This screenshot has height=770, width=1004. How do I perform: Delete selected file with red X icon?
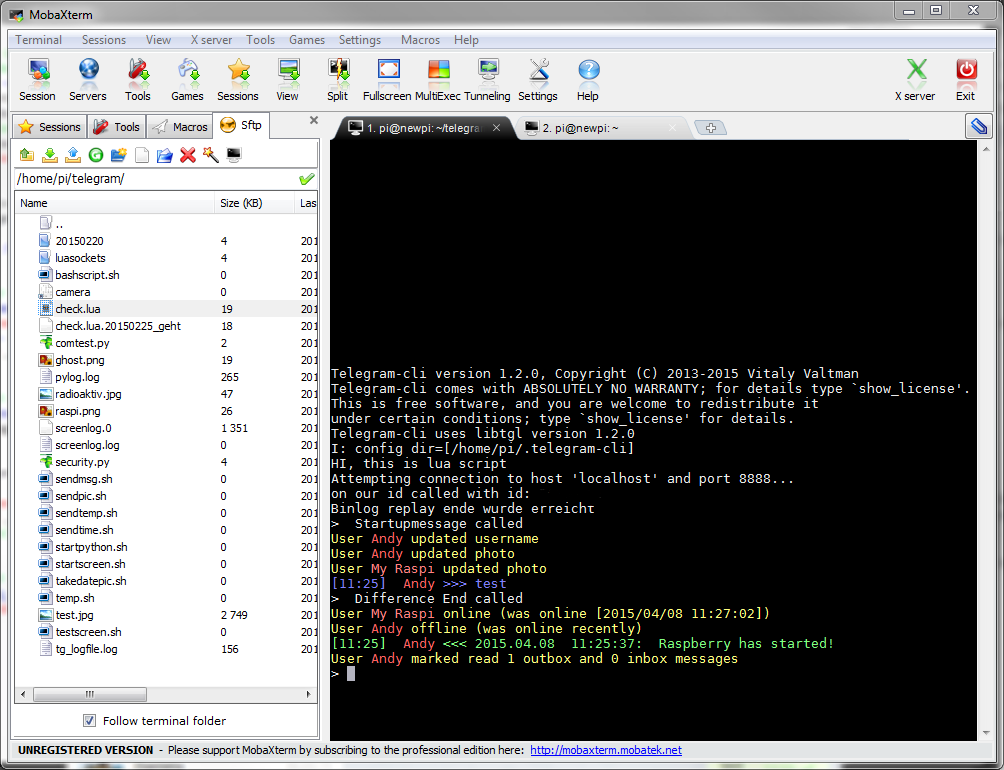tap(188, 155)
